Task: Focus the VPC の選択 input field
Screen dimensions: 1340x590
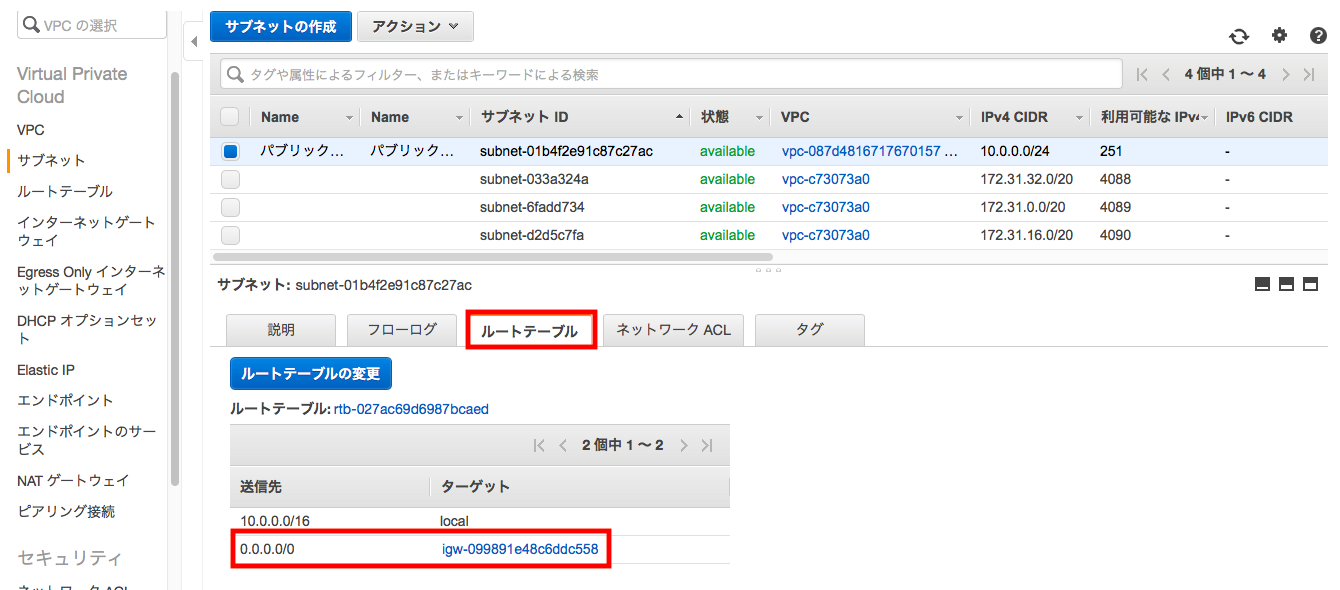Action: [92, 24]
